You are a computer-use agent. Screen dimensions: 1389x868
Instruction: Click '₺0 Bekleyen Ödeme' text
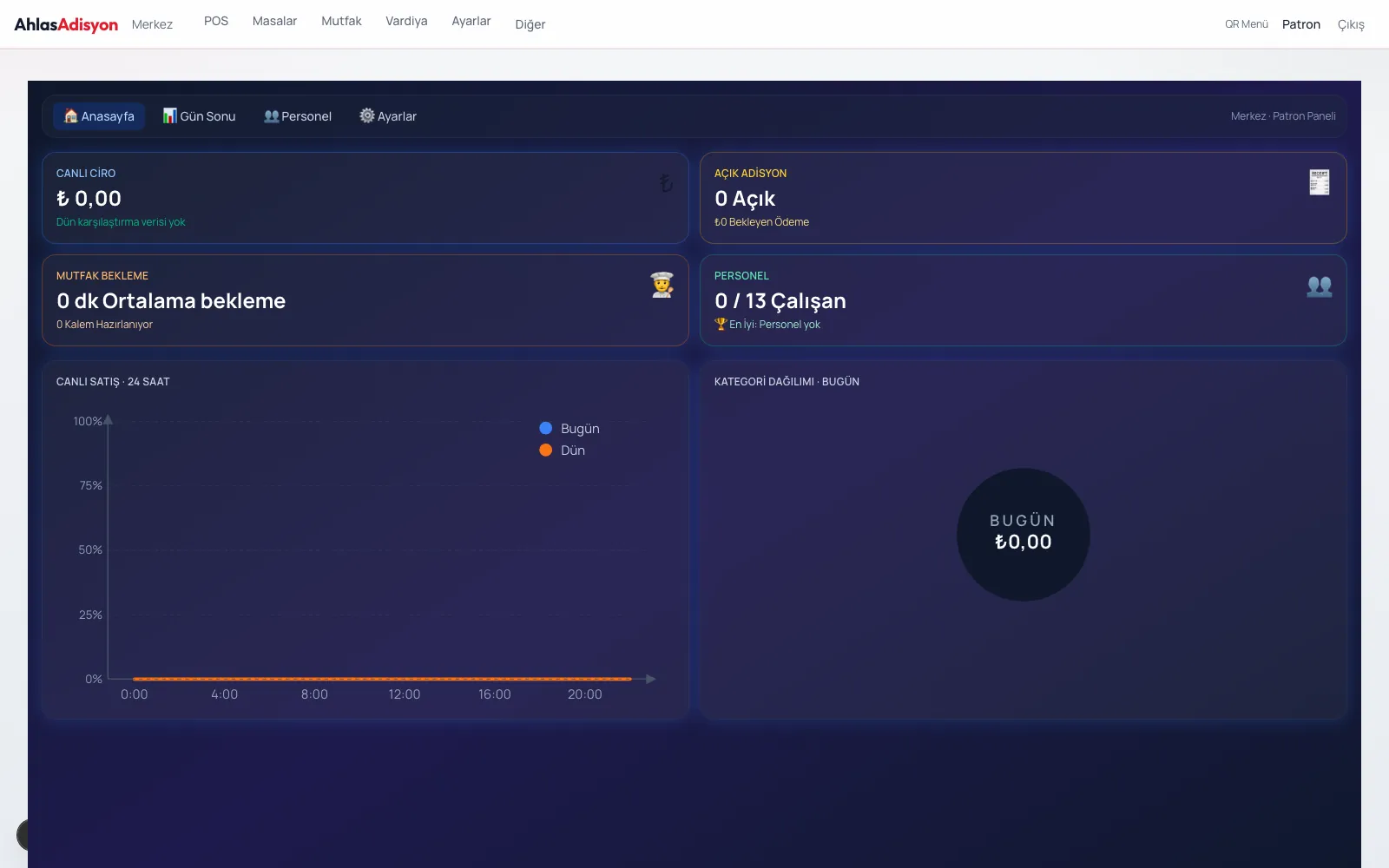click(761, 222)
